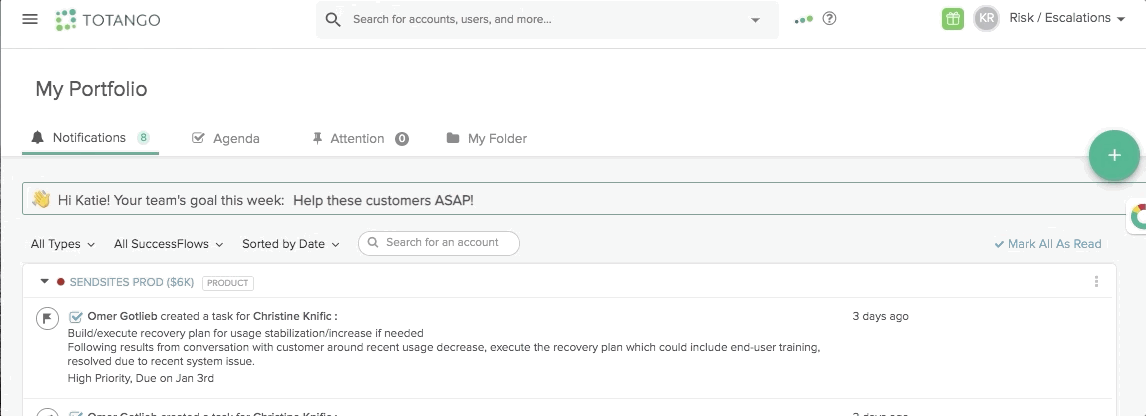Click the Search for an account field
1146x416 pixels.
coord(439,243)
